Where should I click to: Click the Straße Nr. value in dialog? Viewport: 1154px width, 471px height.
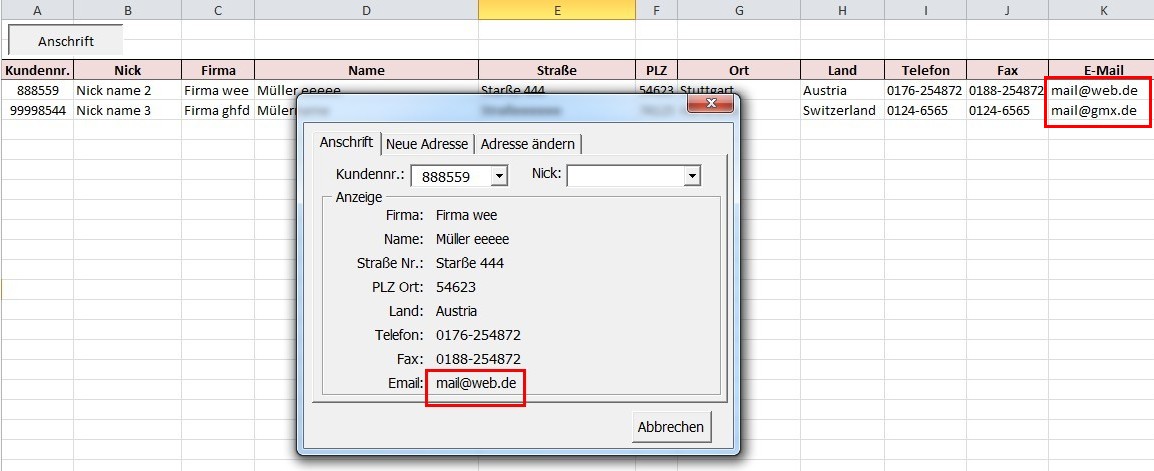[470, 263]
